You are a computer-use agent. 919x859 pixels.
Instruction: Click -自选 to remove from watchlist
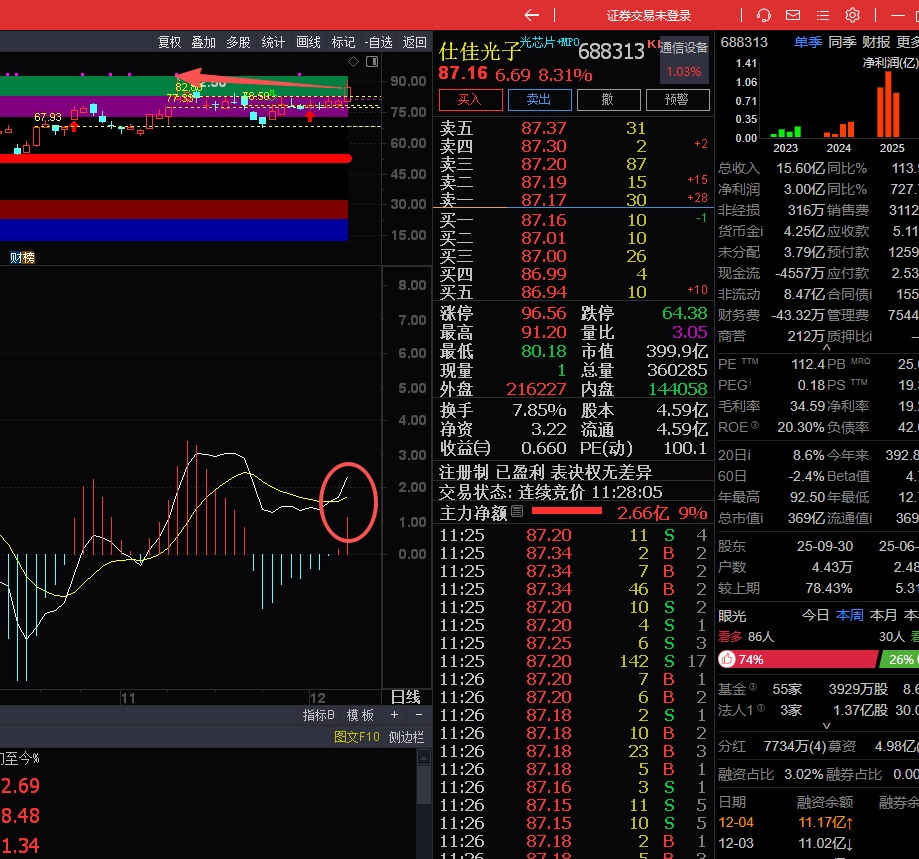click(x=379, y=42)
